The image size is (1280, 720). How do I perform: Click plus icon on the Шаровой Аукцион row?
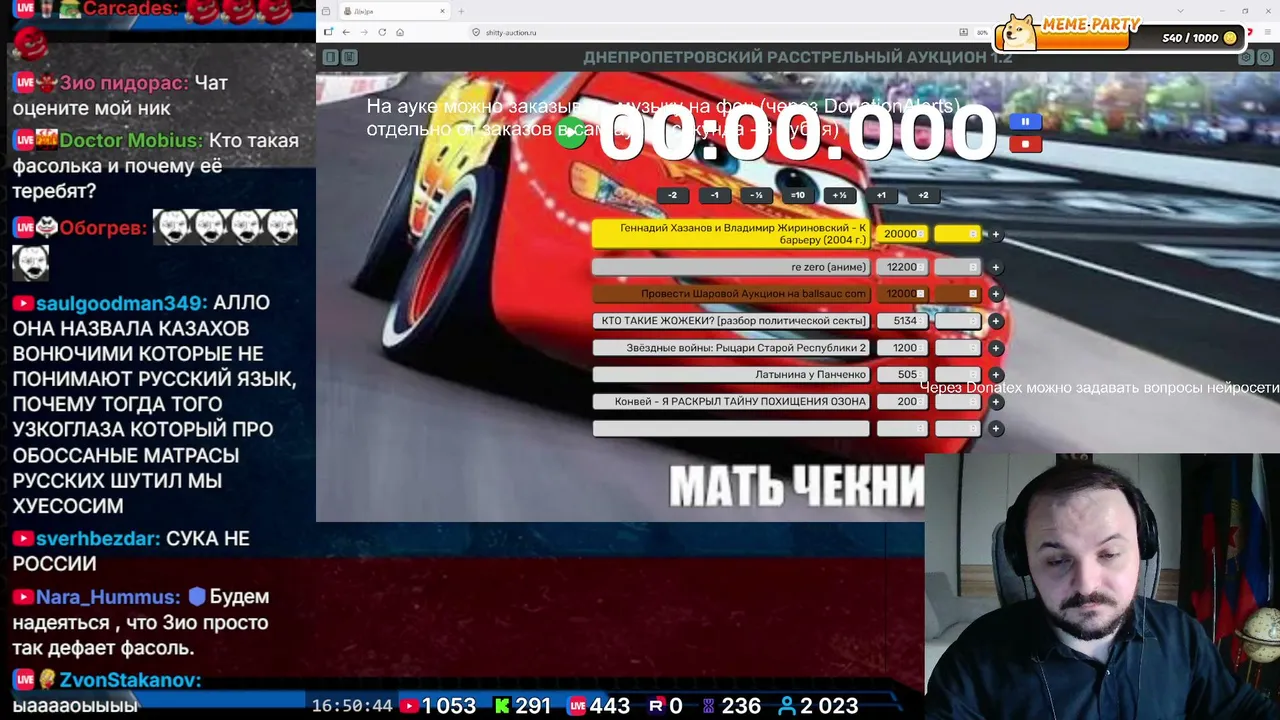click(995, 294)
